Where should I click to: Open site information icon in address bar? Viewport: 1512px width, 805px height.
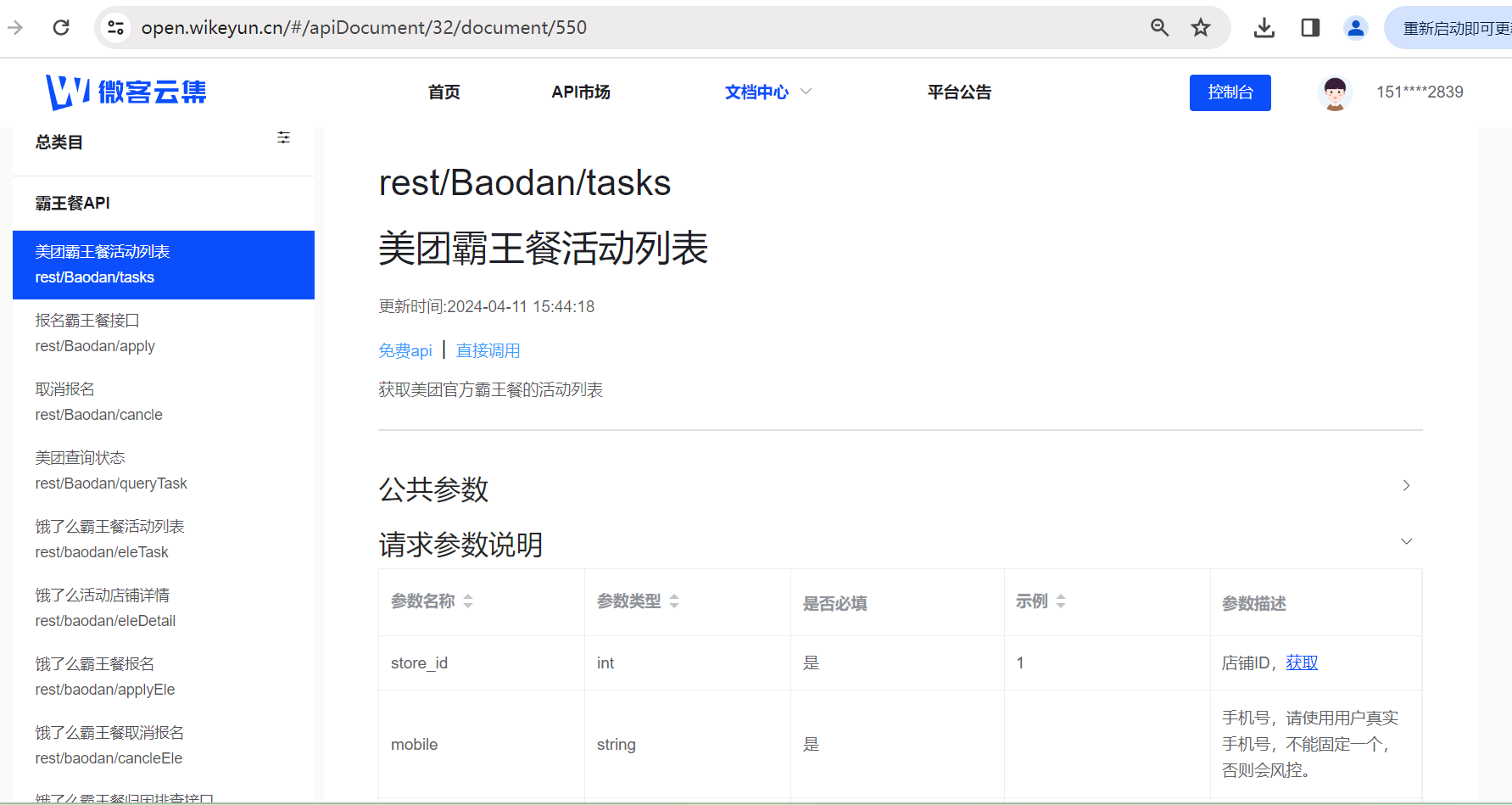pos(116,28)
